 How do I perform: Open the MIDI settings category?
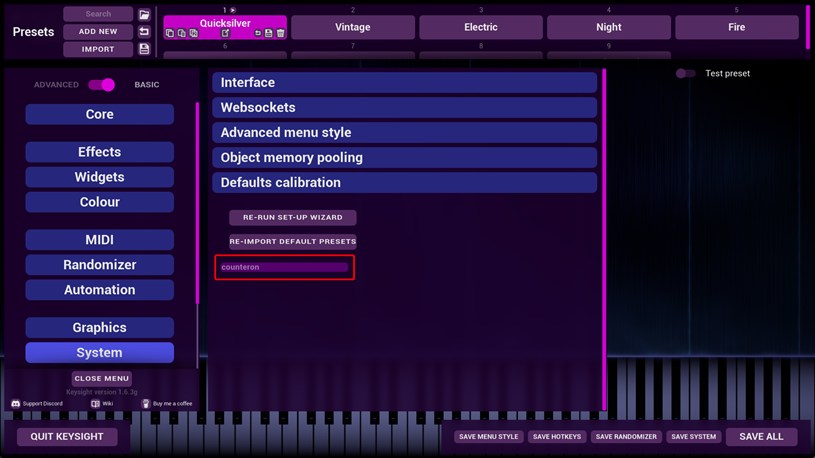100,240
